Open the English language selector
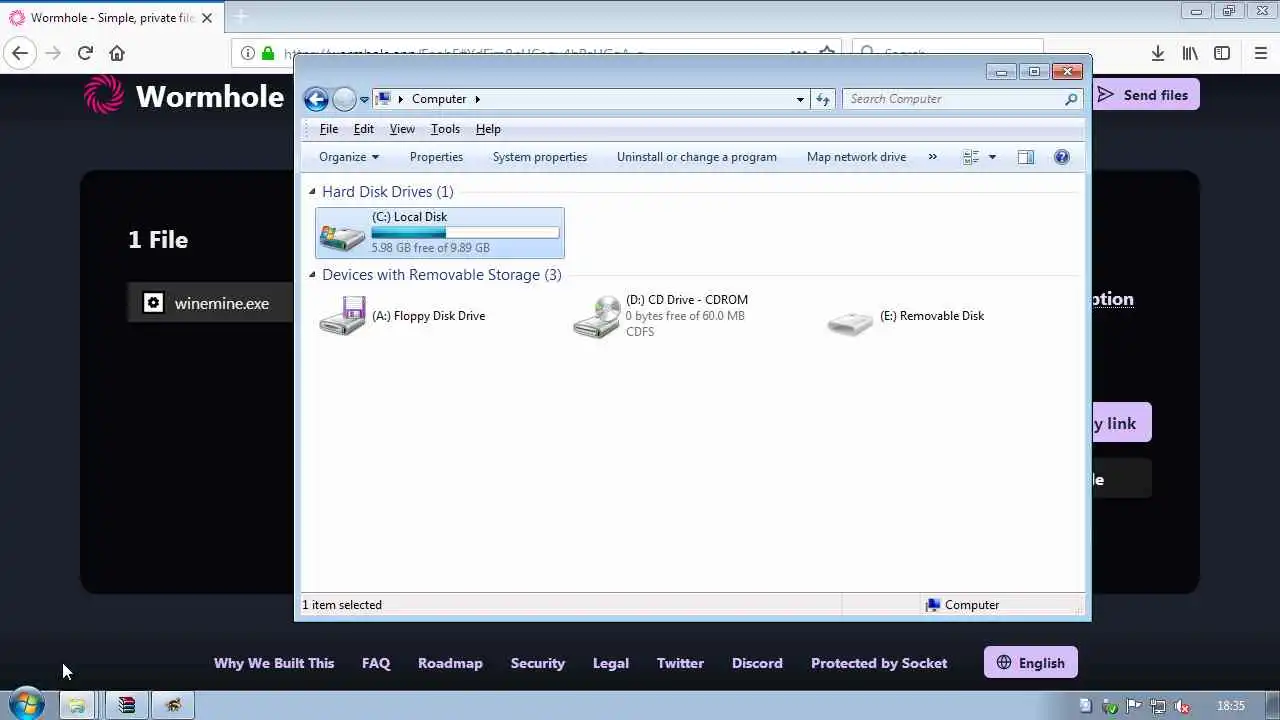 [x=1031, y=663]
